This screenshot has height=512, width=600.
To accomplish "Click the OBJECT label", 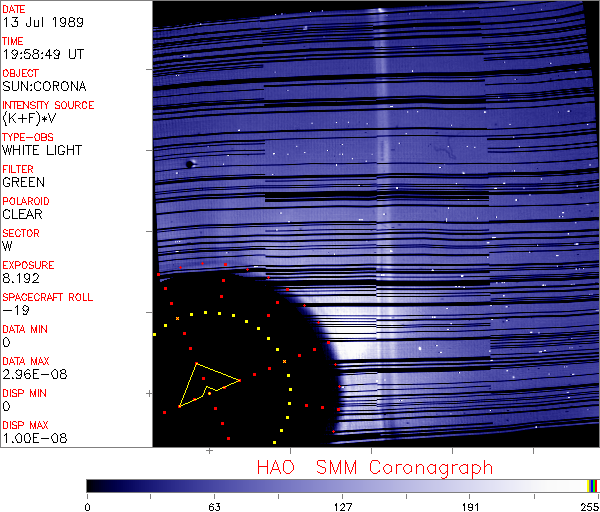I will click(x=20, y=73).
